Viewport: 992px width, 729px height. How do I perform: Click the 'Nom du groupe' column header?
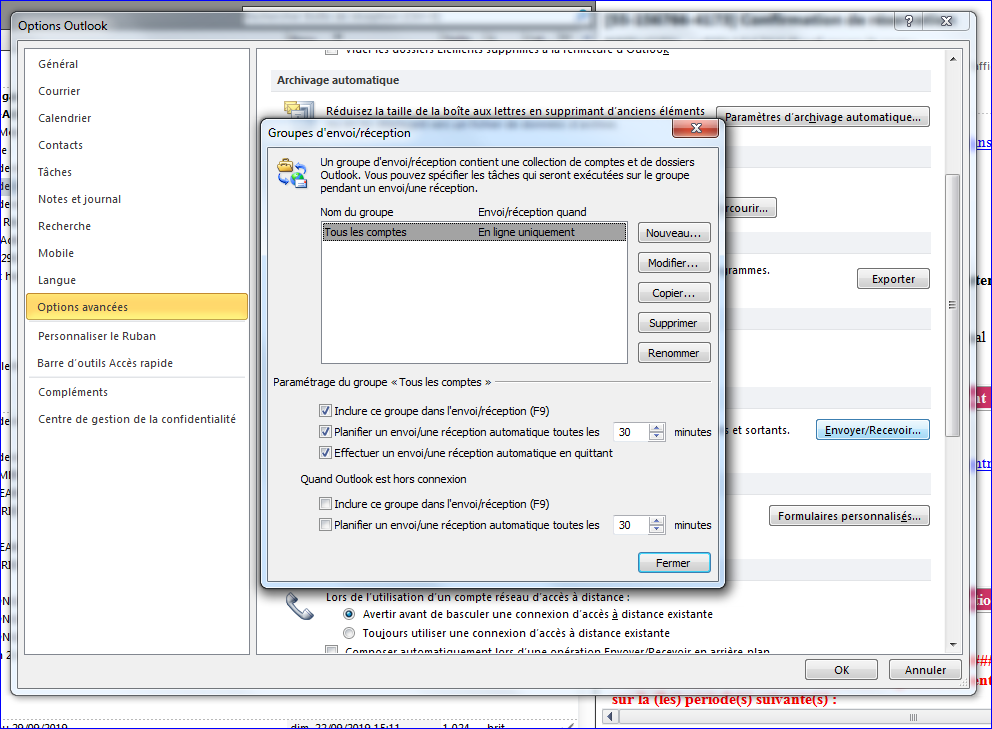click(357, 212)
